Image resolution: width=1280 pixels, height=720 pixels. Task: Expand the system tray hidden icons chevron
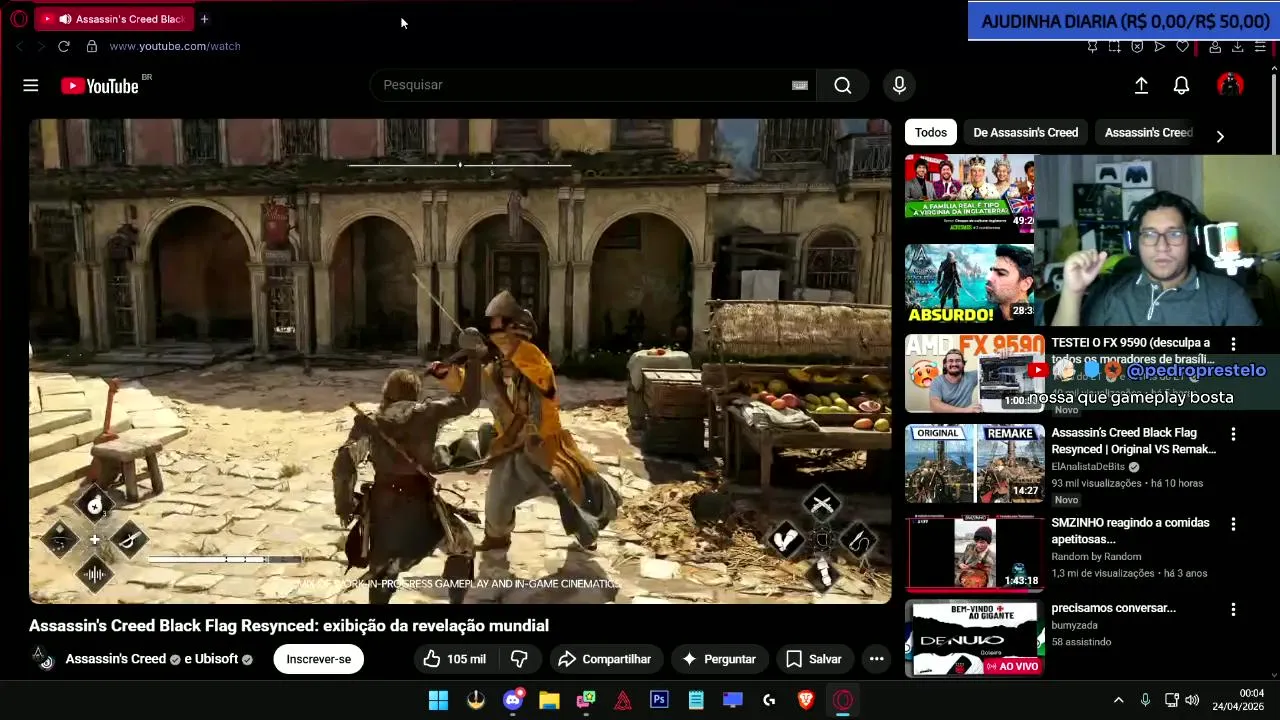pos(1118,700)
